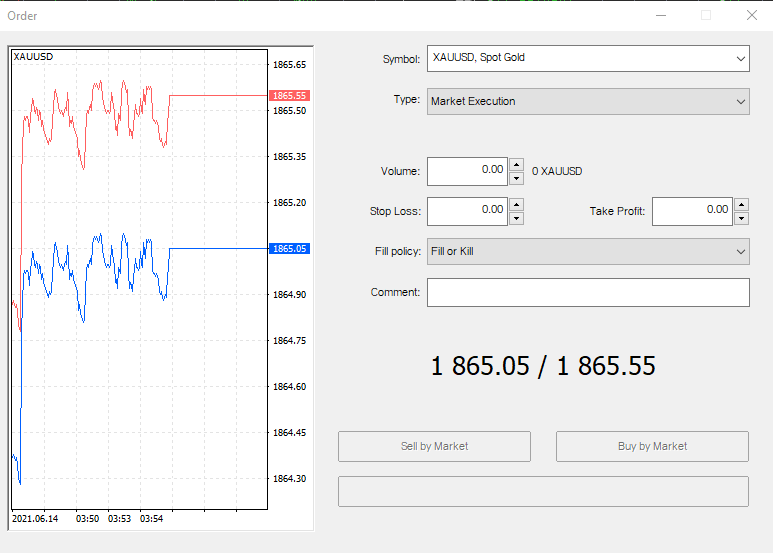Select the red 1865.55 ask price label
Viewport: 773px width, 553px height.
(289, 96)
